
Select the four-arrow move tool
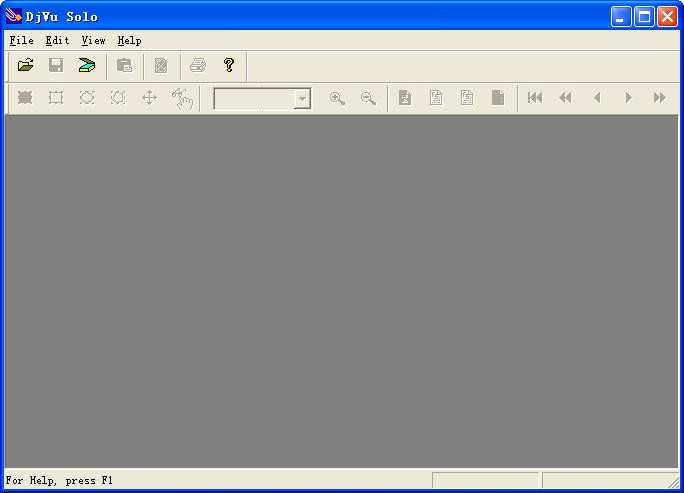(149, 98)
